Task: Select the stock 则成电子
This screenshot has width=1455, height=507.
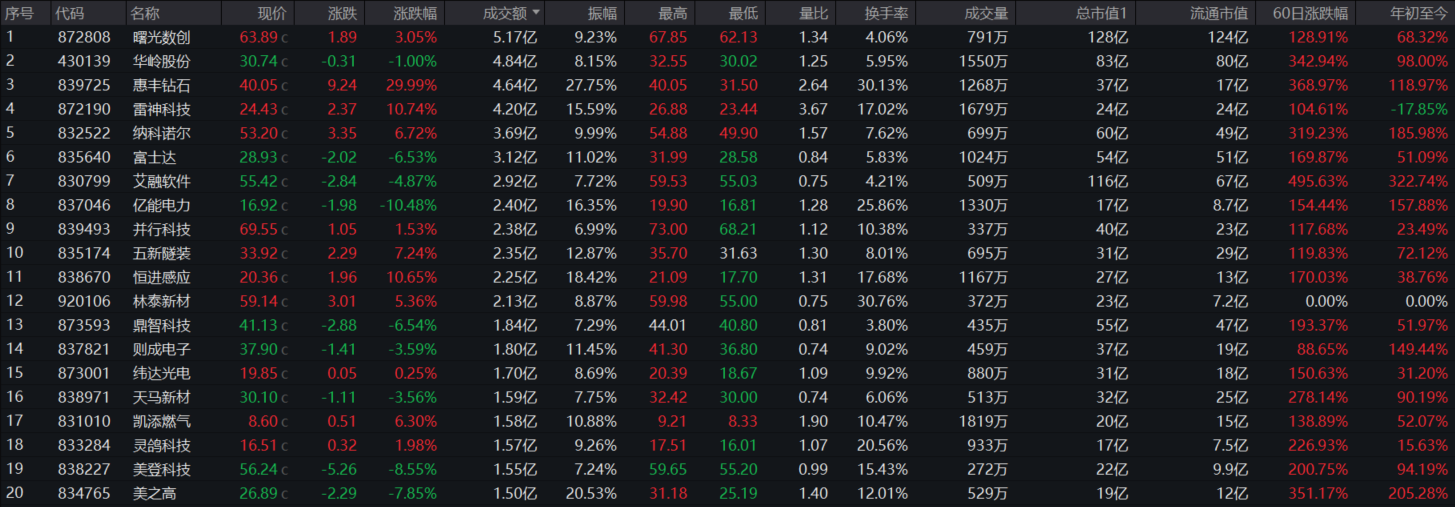Action: pyautogui.click(x=161, y=349)
